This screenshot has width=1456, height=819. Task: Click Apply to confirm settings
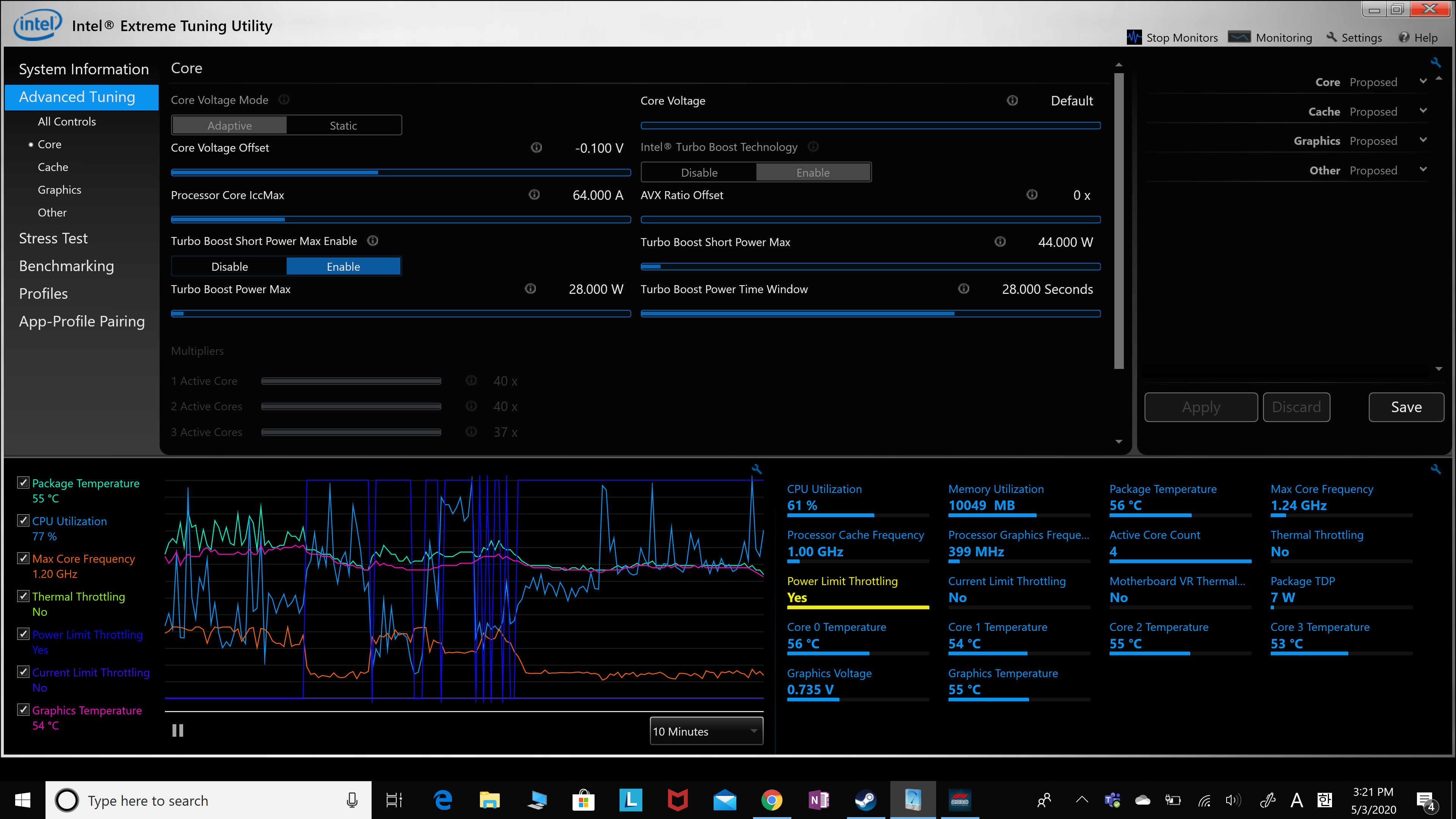tap(1201, 407)
